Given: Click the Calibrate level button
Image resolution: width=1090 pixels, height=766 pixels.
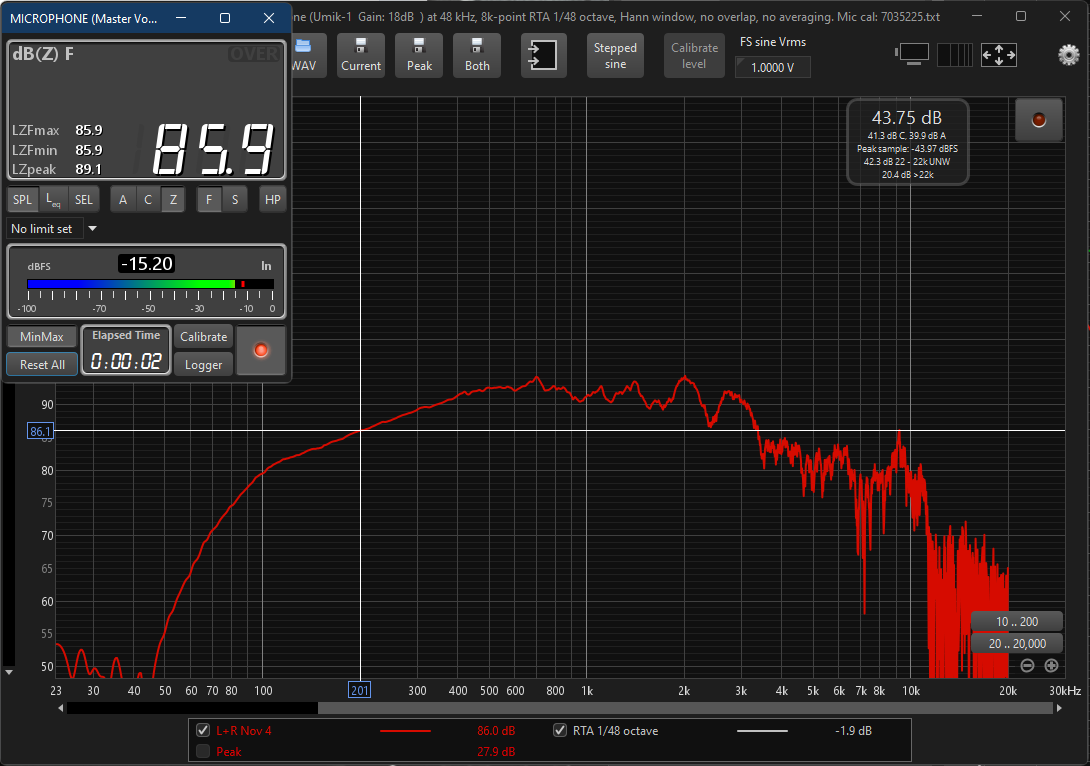Looking at the screenshot, I should (694, 55).
